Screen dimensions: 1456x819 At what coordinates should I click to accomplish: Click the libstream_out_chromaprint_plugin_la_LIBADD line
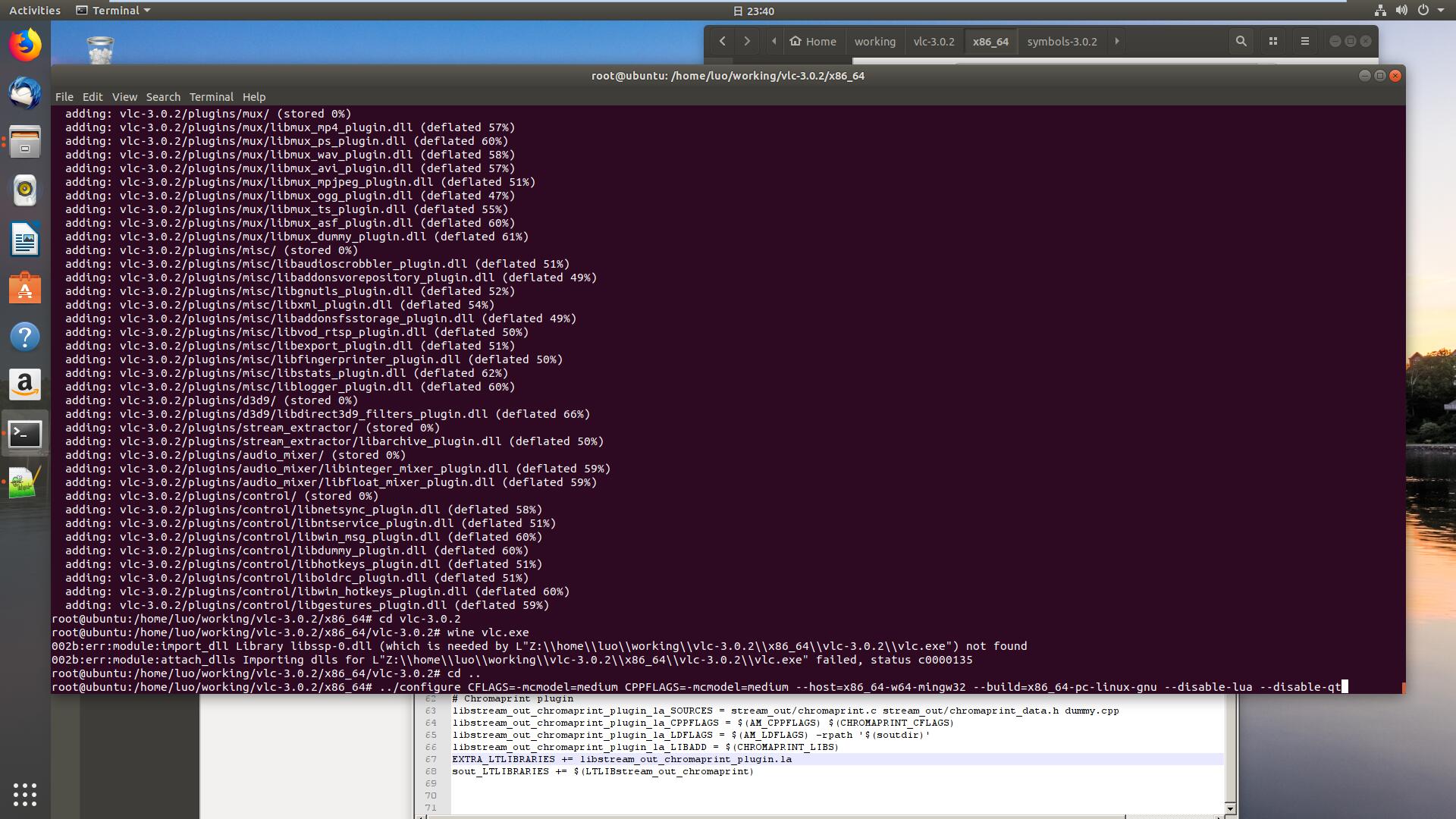point(645,747)
